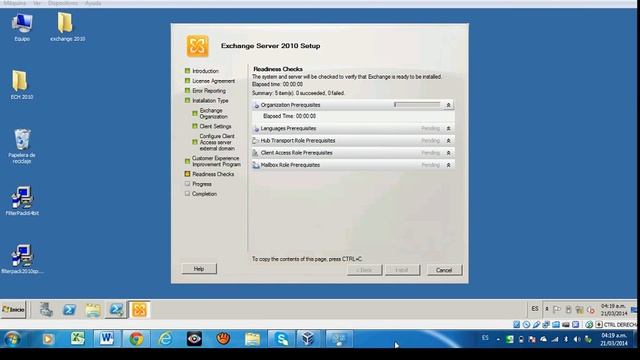
Task: Open the ECH 2010 desktop folder
Action: click(21, 85)
